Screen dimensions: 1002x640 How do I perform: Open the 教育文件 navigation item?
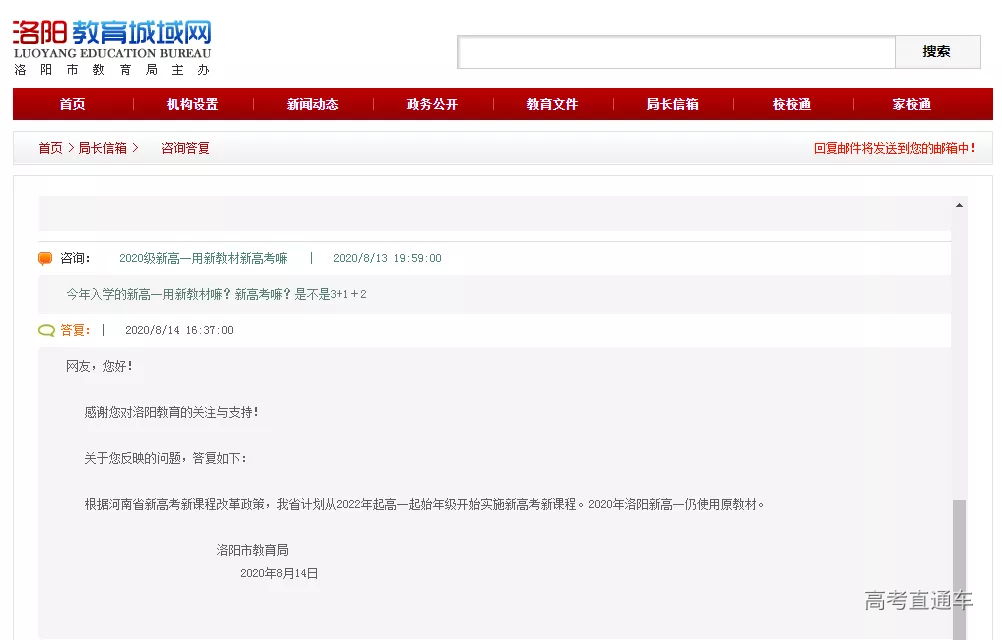tap(552, 104)
